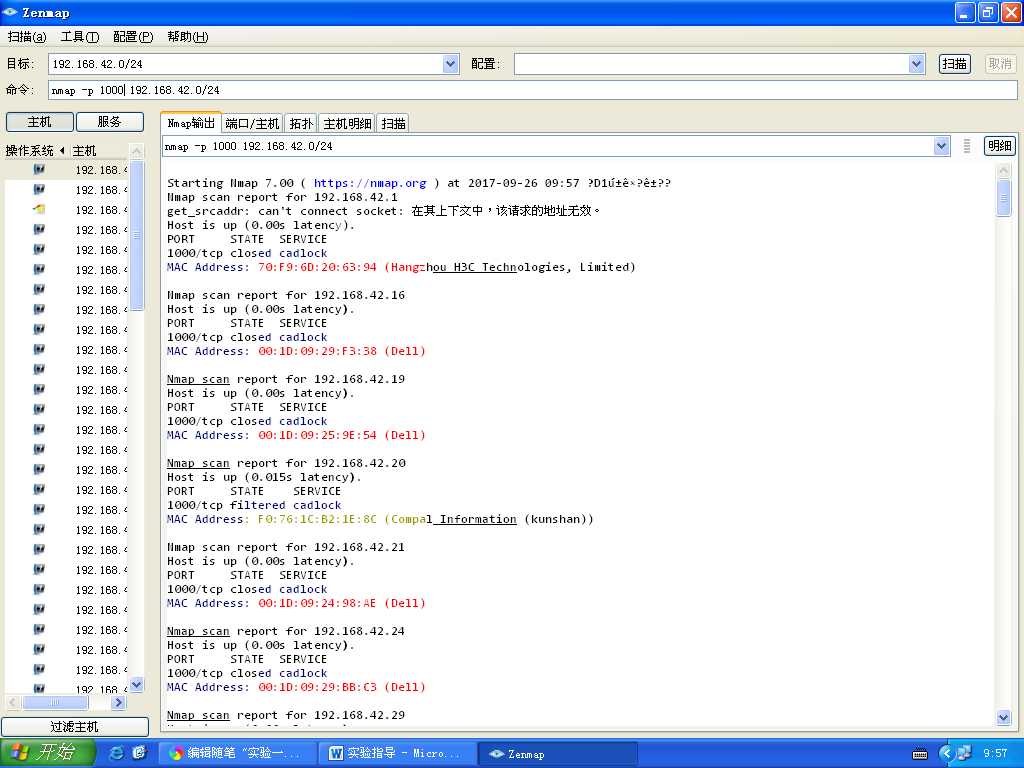The width and height of the screenshot is (1024, 768).
Task: Click host list horizontal scroll left arrow
Action: (12, 703)
